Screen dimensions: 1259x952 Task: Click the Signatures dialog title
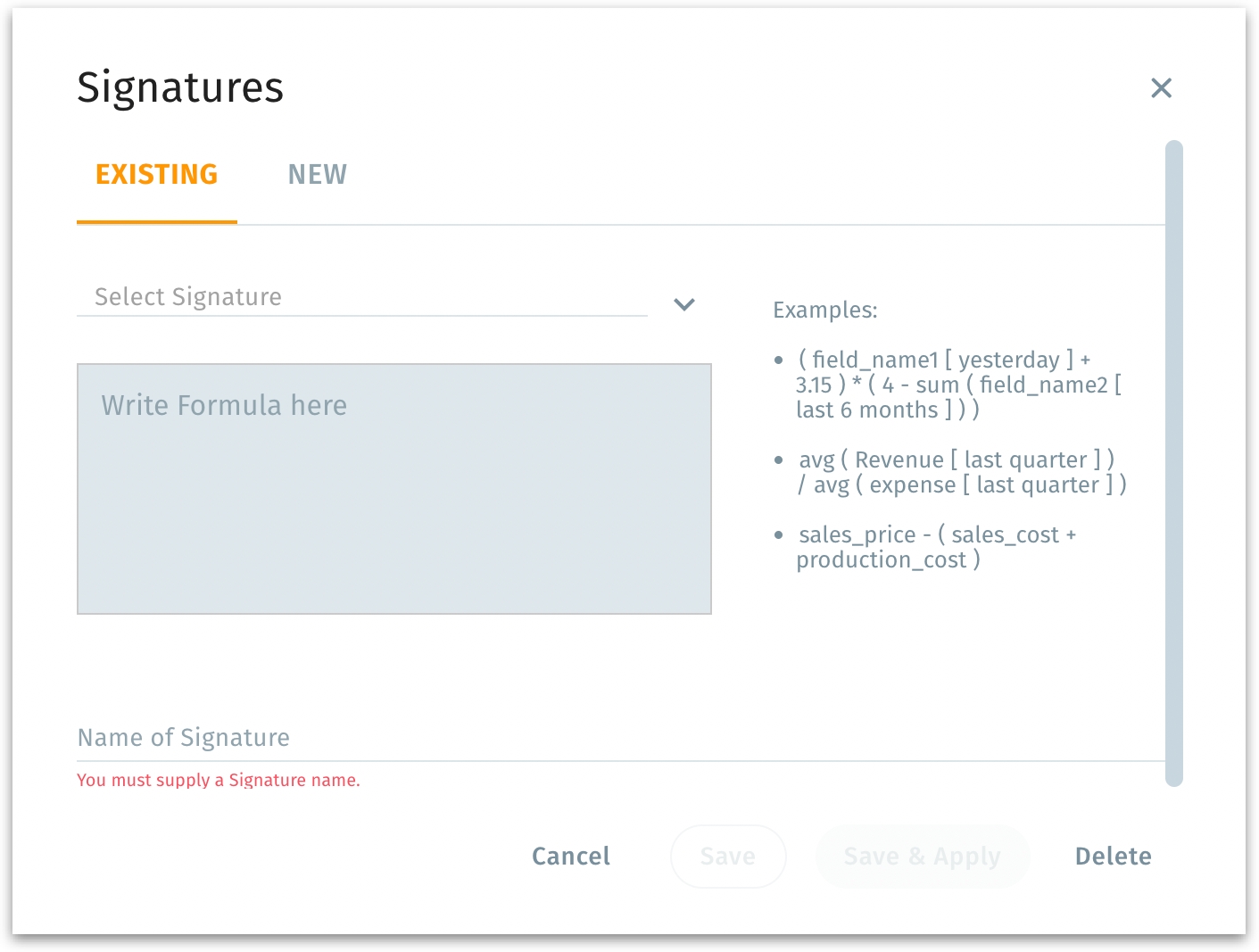click(x=180, y=87)
